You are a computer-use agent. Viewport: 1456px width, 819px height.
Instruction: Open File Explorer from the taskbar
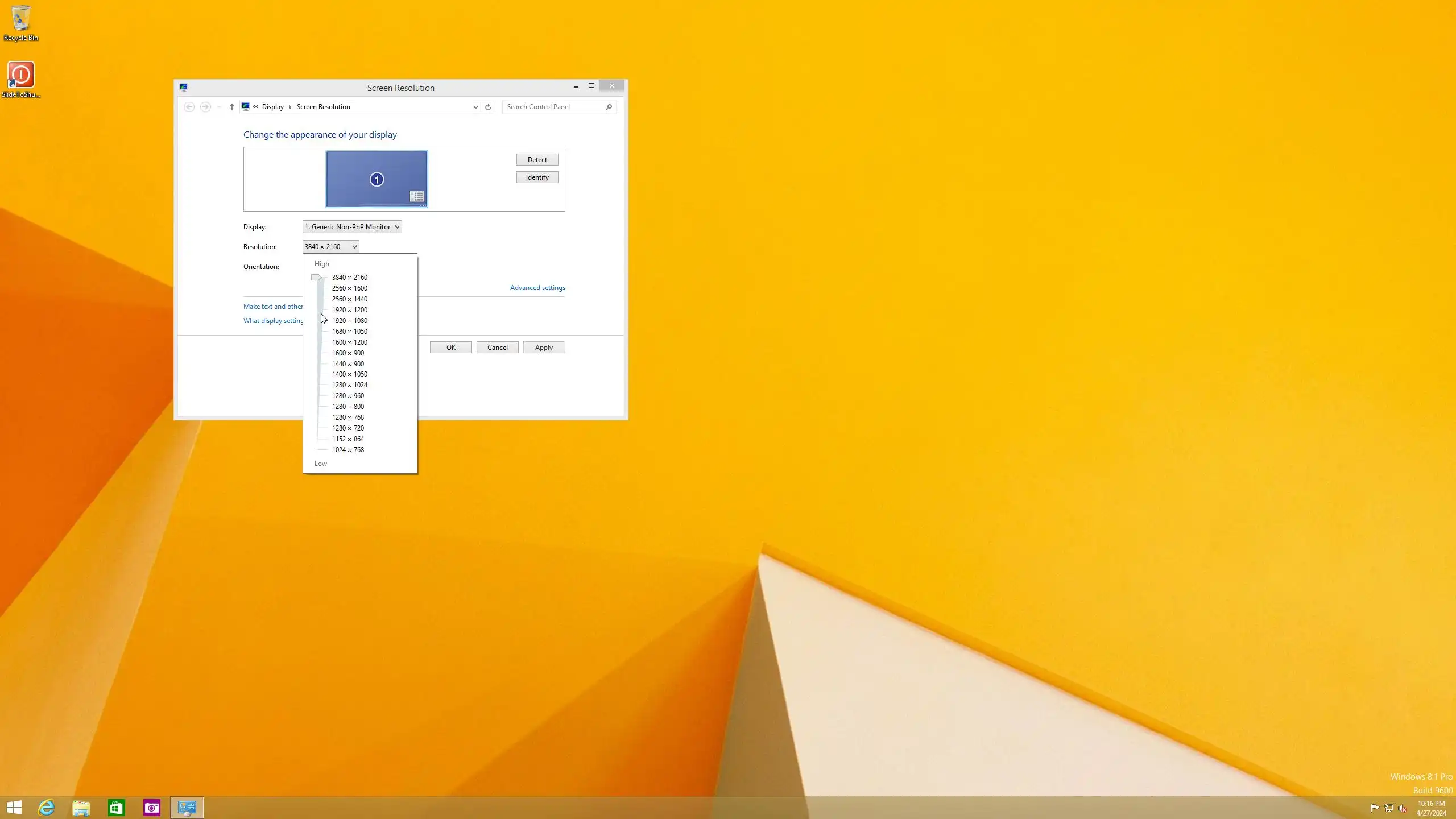tap(81, 808)
